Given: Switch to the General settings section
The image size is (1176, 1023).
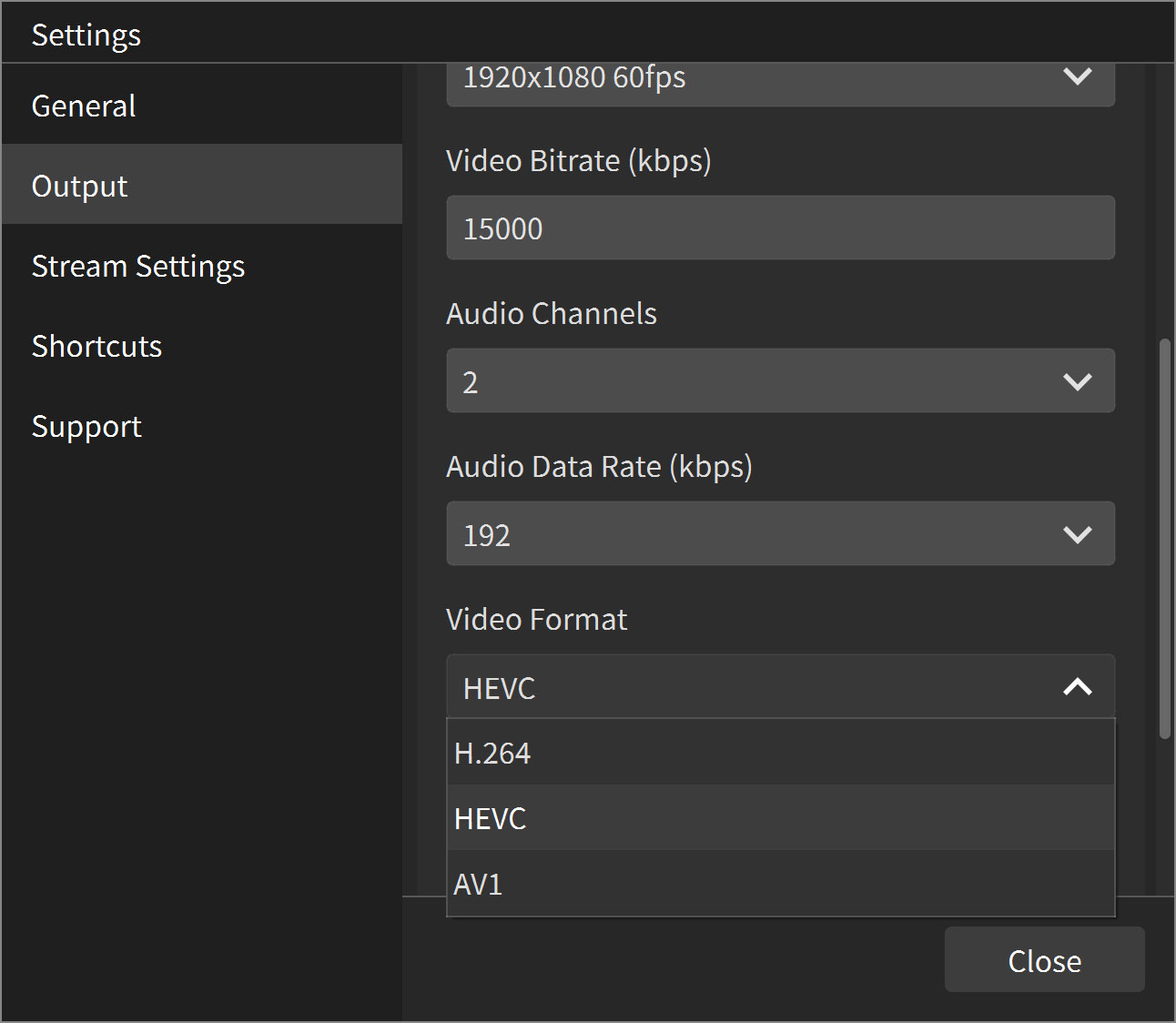Looking at the screenshot, I should (x=83, y=106).
